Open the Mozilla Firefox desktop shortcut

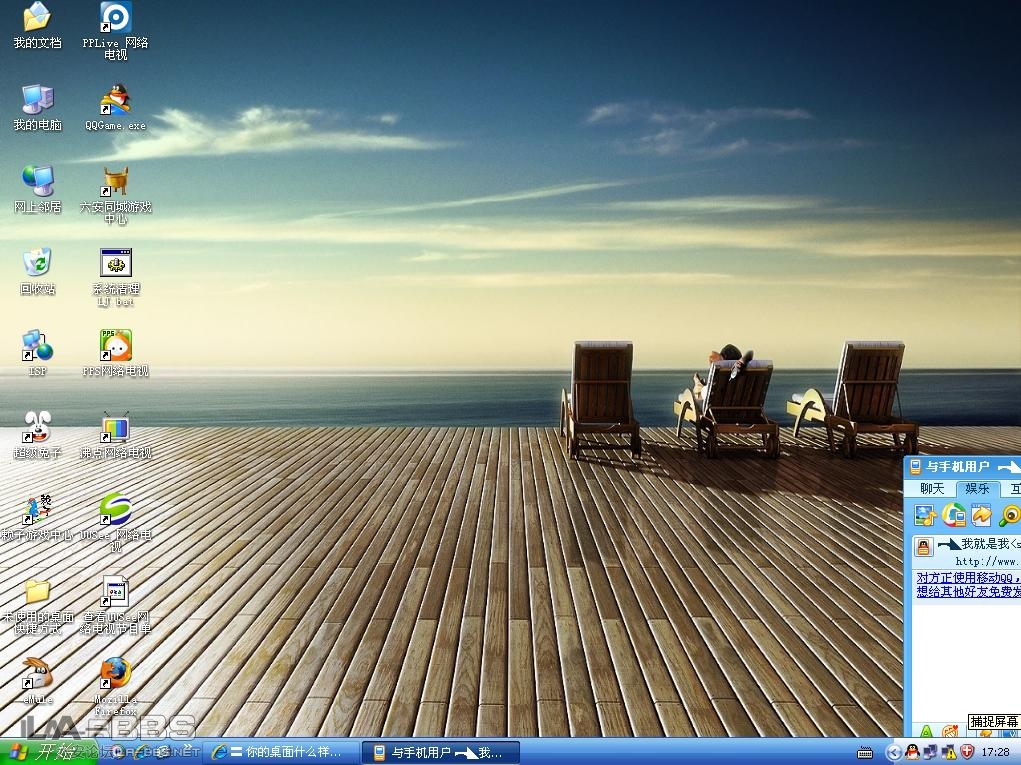click(115, 673)
